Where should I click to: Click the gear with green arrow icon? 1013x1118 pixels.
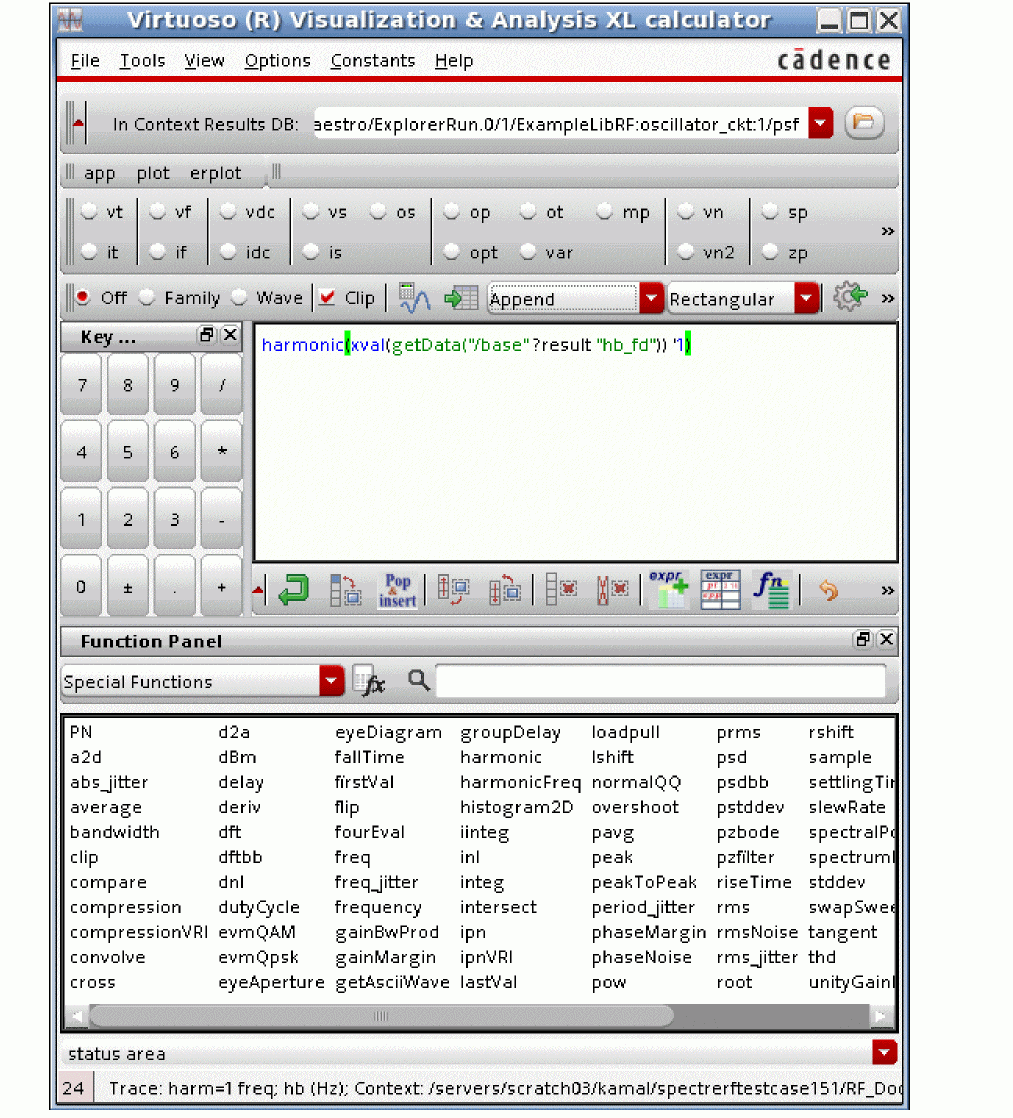(850, 297)
